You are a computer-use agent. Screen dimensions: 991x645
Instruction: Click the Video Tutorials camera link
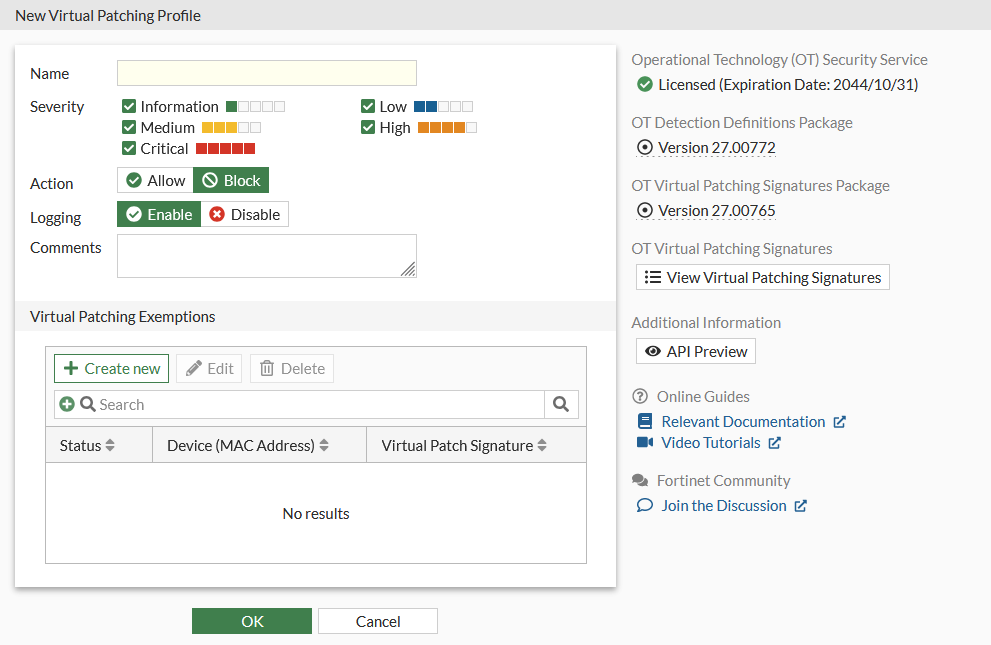click(644, 442)
